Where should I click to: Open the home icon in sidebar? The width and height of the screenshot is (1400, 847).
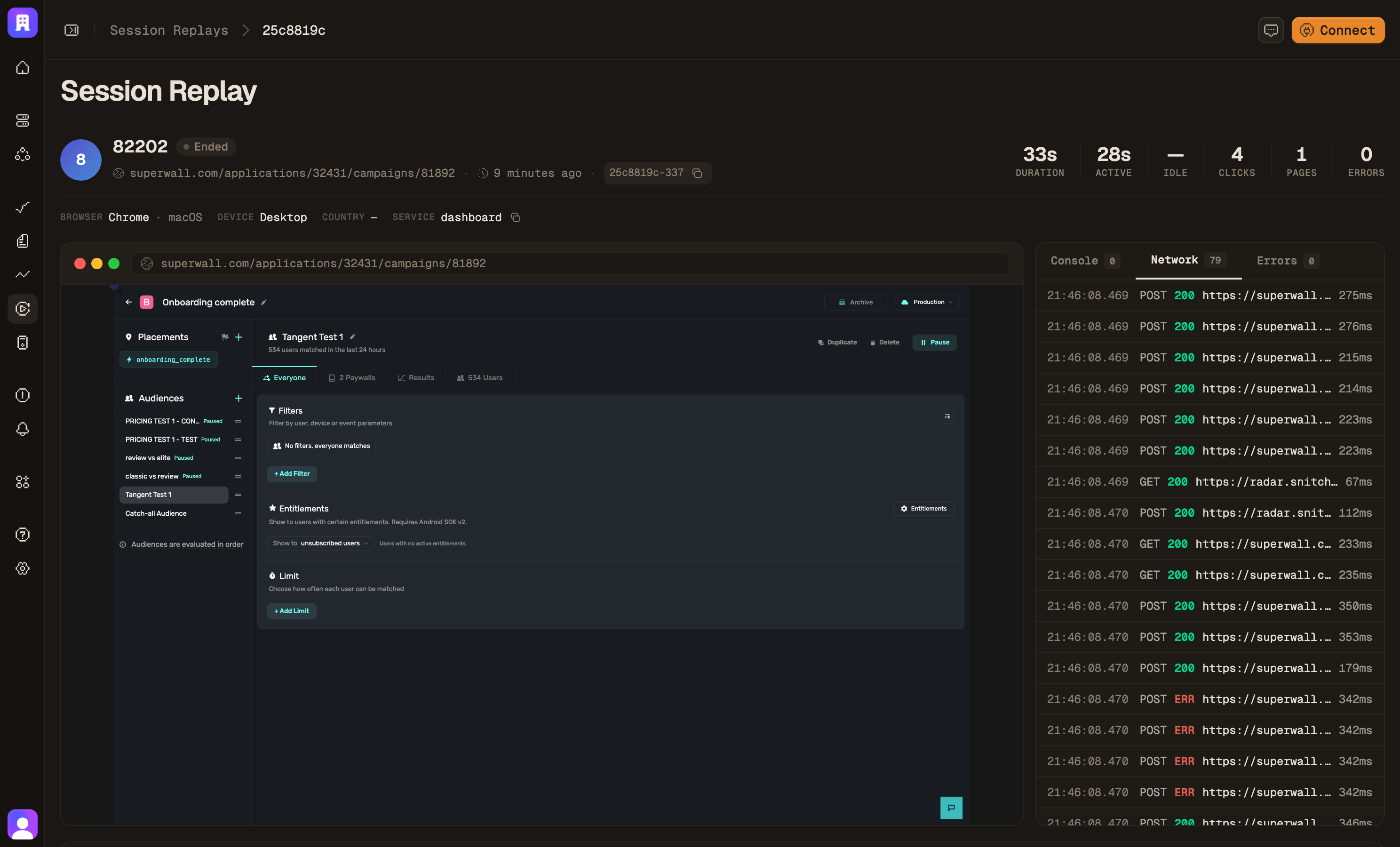tap(22, 68)
